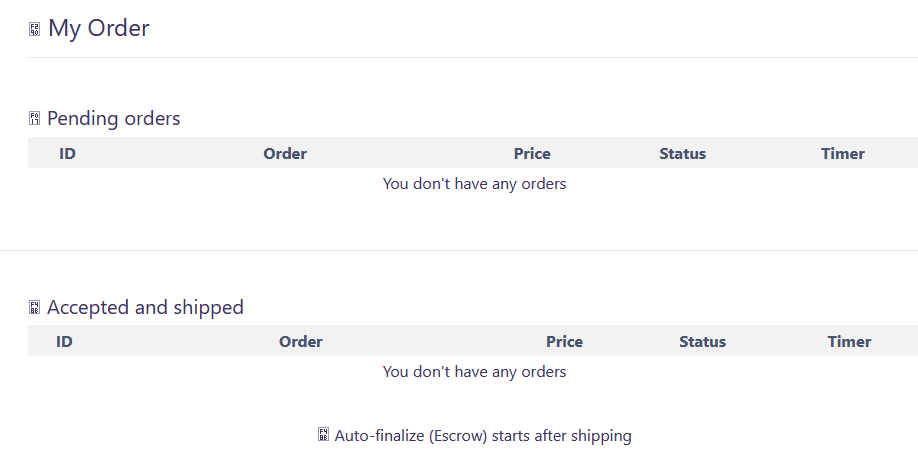Image resolution: width=918 pixels, height=458 pixels.
Task: Click the icon beside My Order title
Action: pos(34,29)
